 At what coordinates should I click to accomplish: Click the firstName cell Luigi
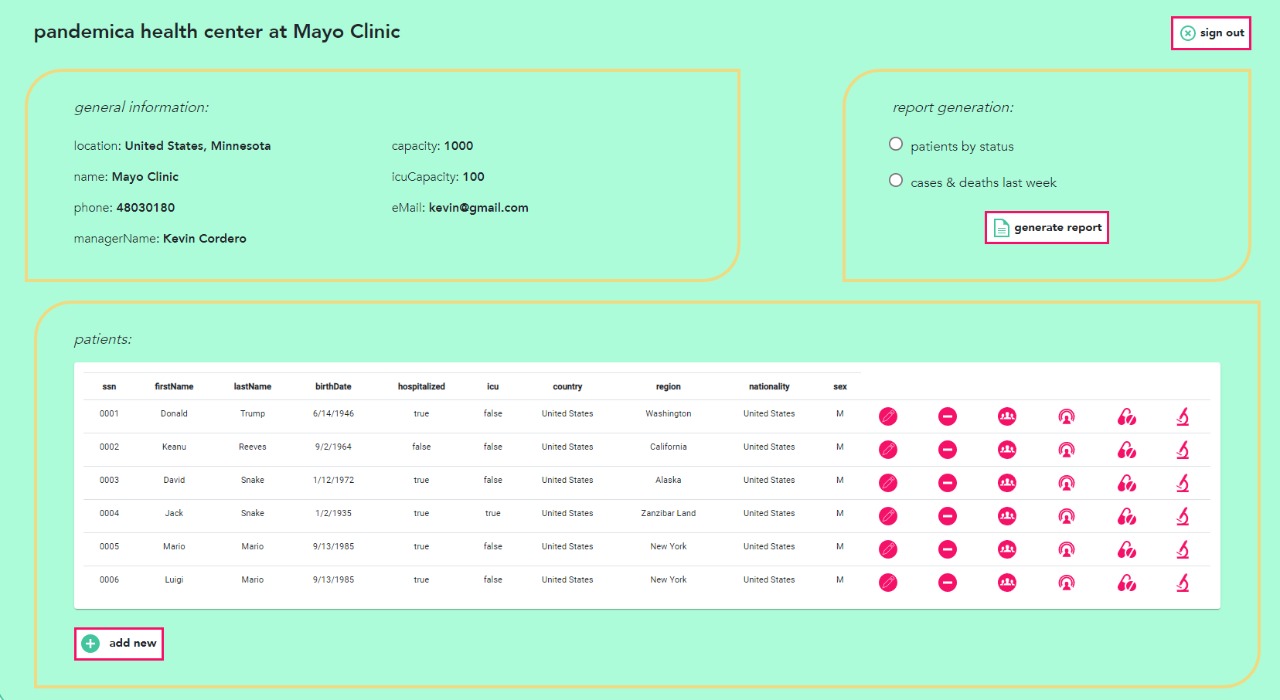(x=174, y=579)
